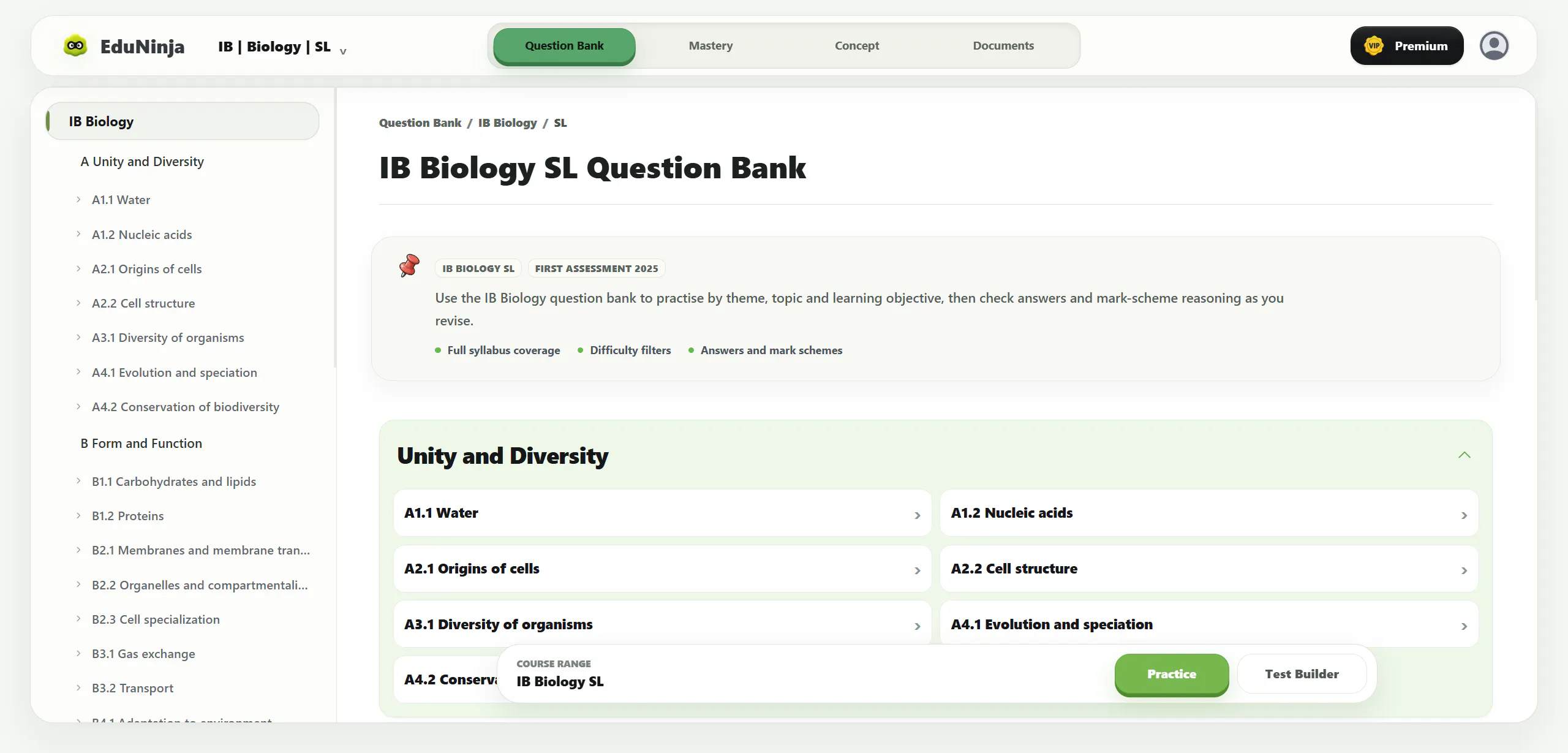
Task: Click the Difficulty filters text
Action: tap(630, 350)
